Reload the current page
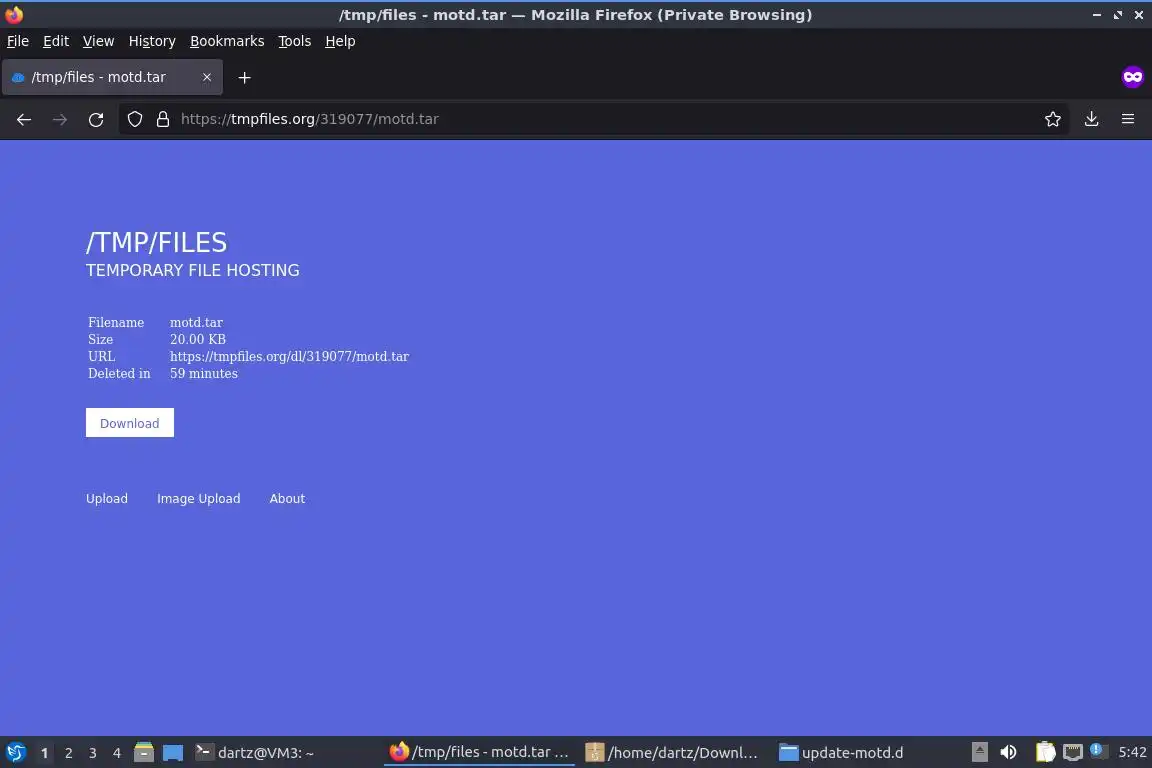The height and width of the screenshot is (768, 1152). coord(96,119)
